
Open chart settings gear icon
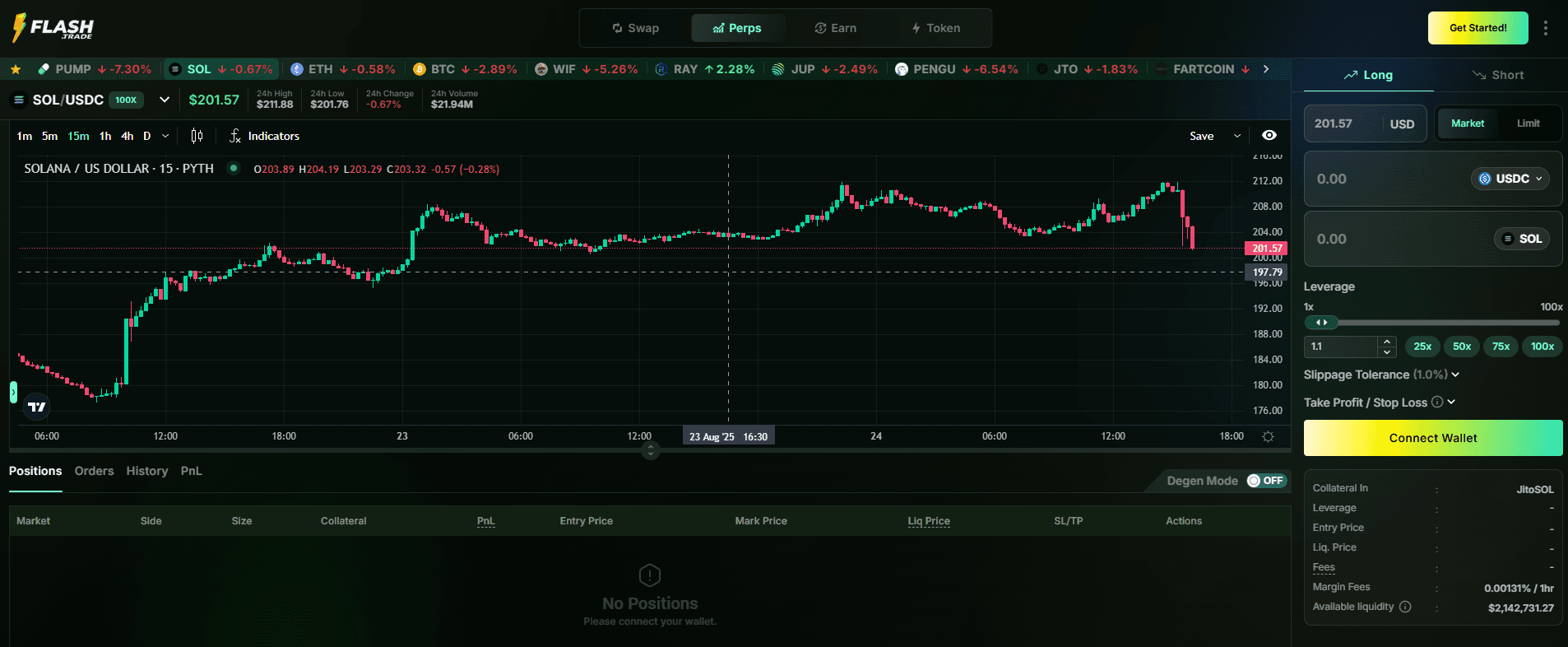[1268, 436]
